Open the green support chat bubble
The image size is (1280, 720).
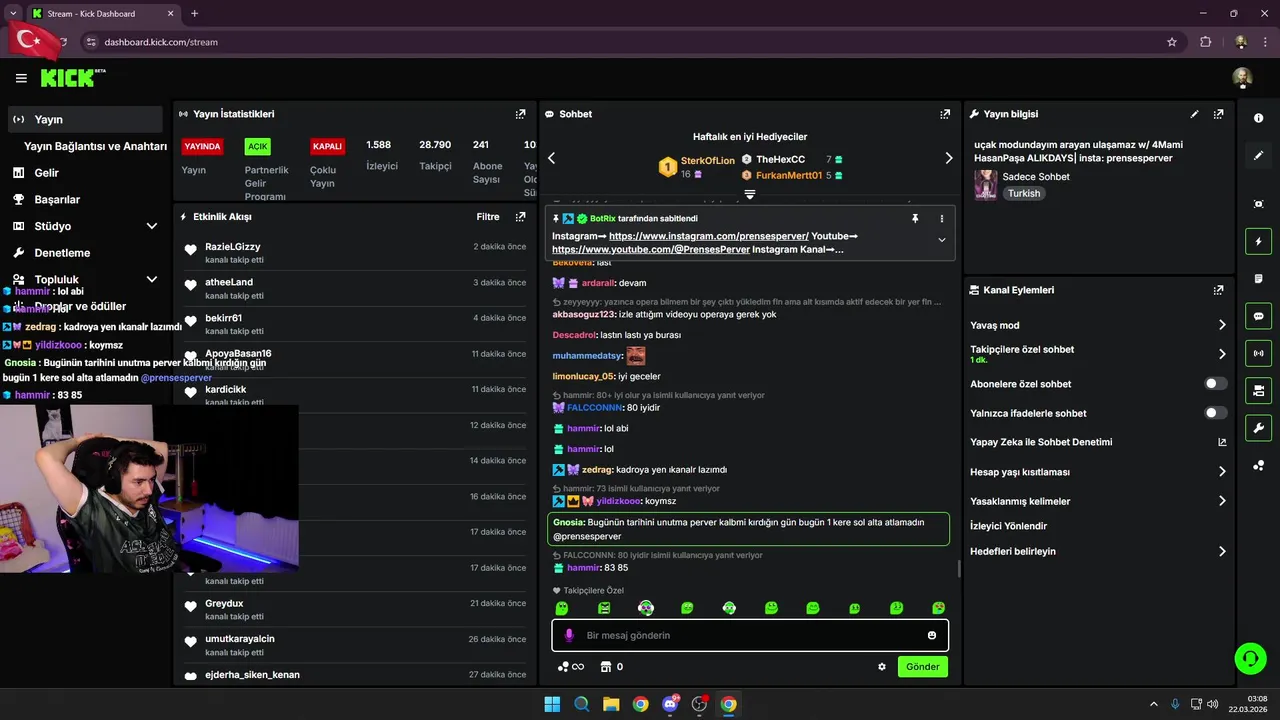(x=1250, y=658)
